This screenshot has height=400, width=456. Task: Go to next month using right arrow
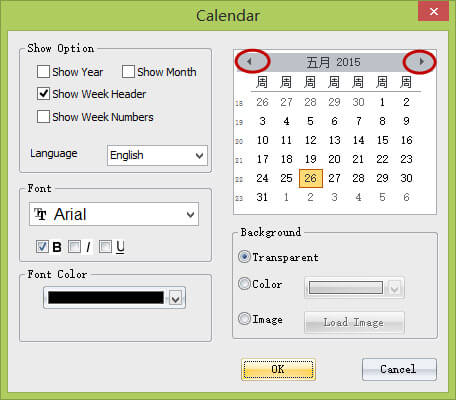(x=421, y=62)
